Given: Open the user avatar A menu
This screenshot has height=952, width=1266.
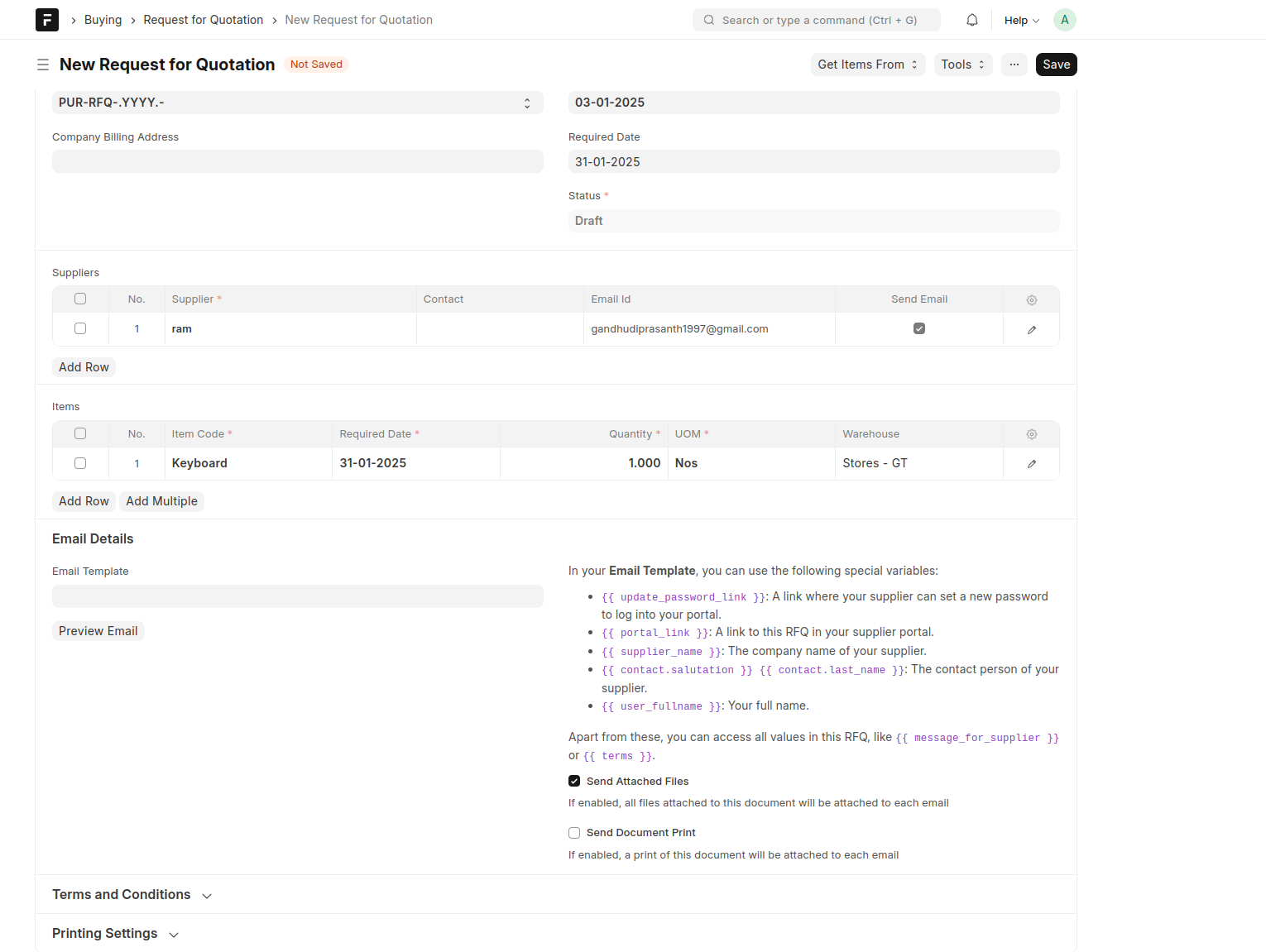Looking at the screenshot, I should tap(1065, 20).
